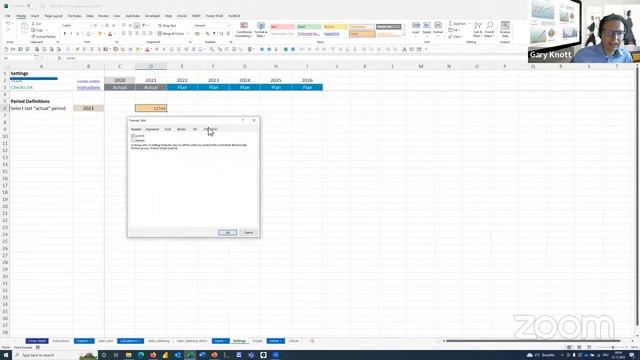640x360 pixels.
Task: Click Windows Start button
Action: (6, 355)
